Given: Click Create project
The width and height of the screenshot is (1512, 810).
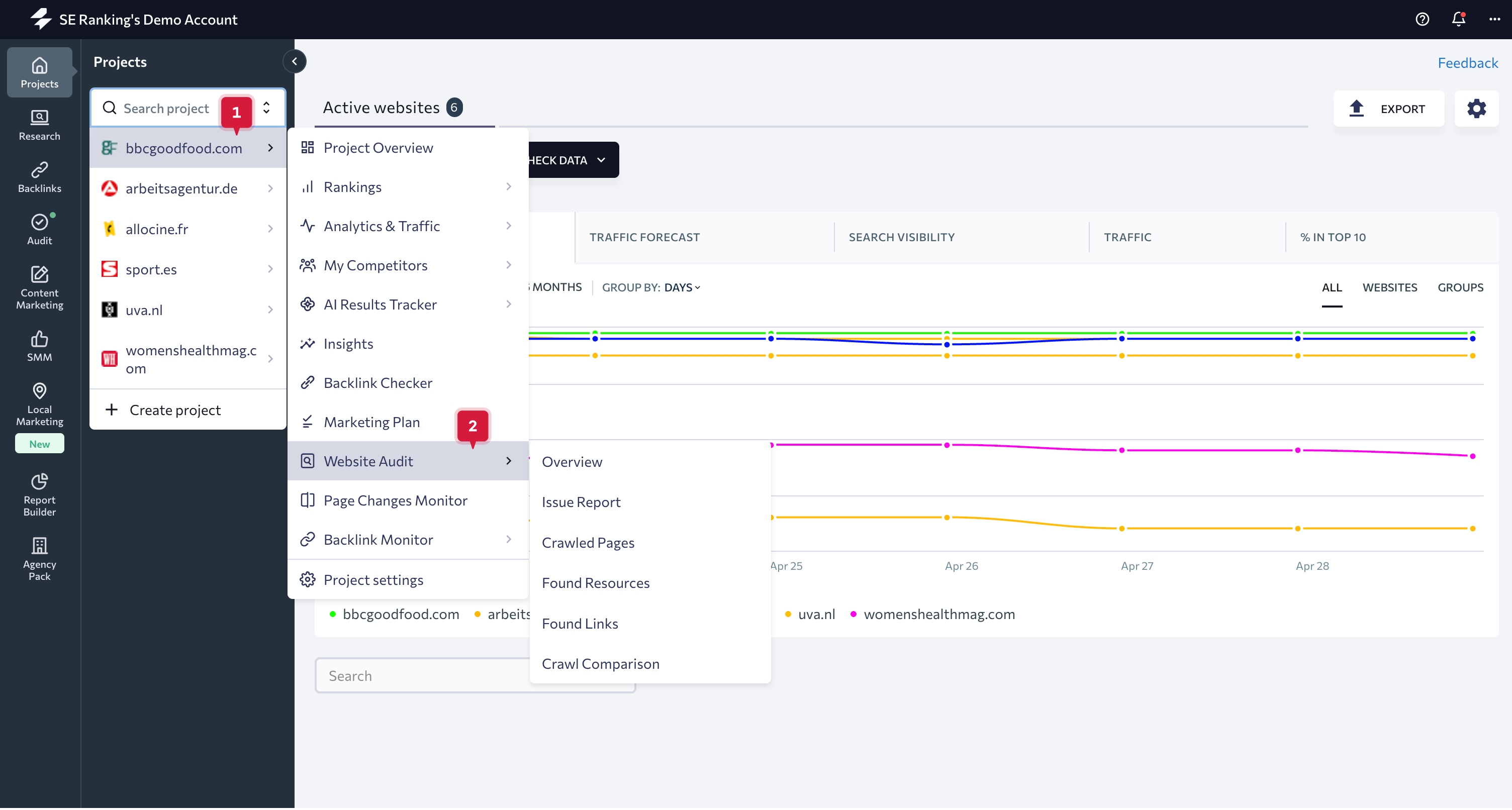Looking at the screenshot, I should coord(187,410).
